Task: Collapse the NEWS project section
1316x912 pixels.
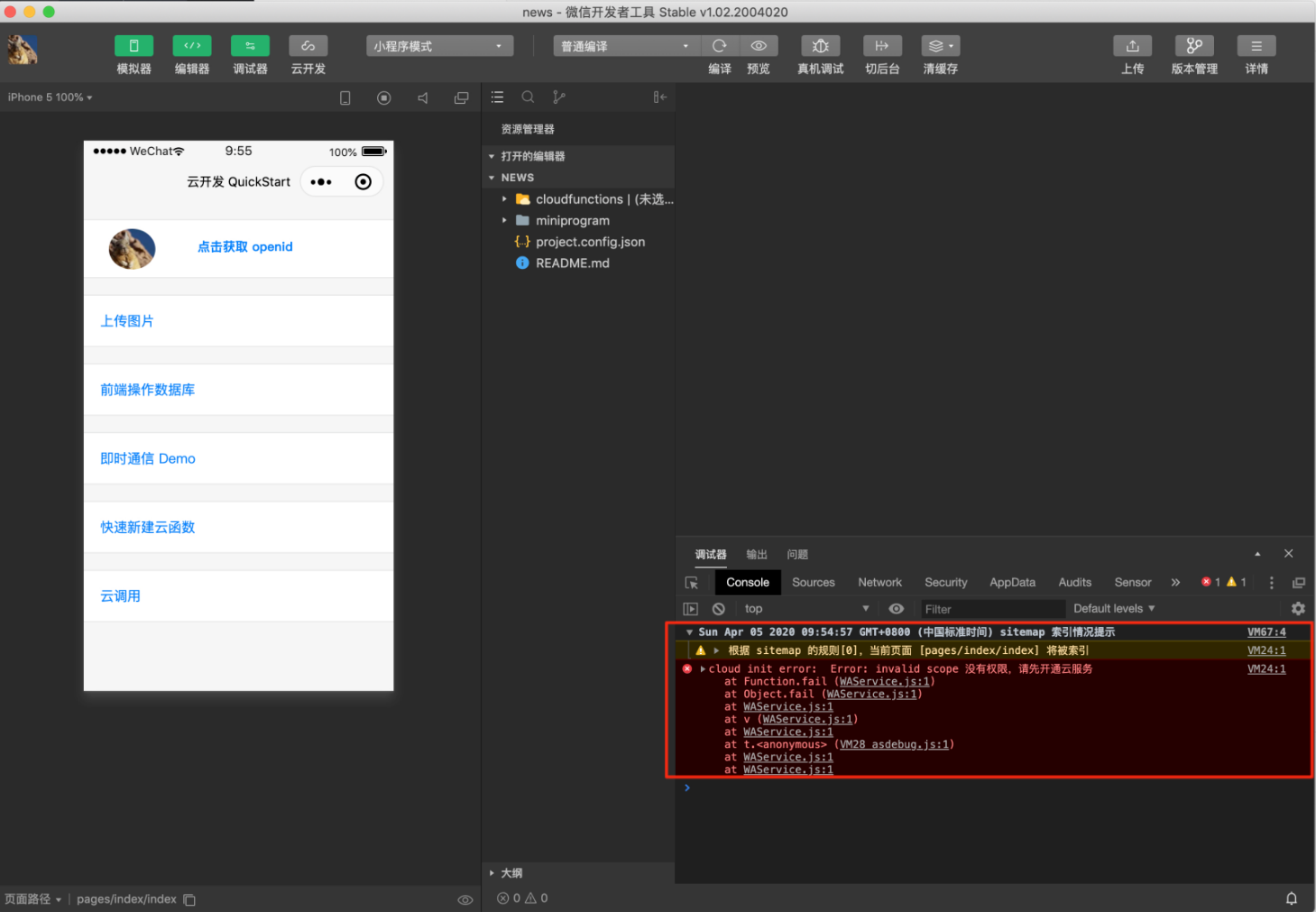Action: 578,178
